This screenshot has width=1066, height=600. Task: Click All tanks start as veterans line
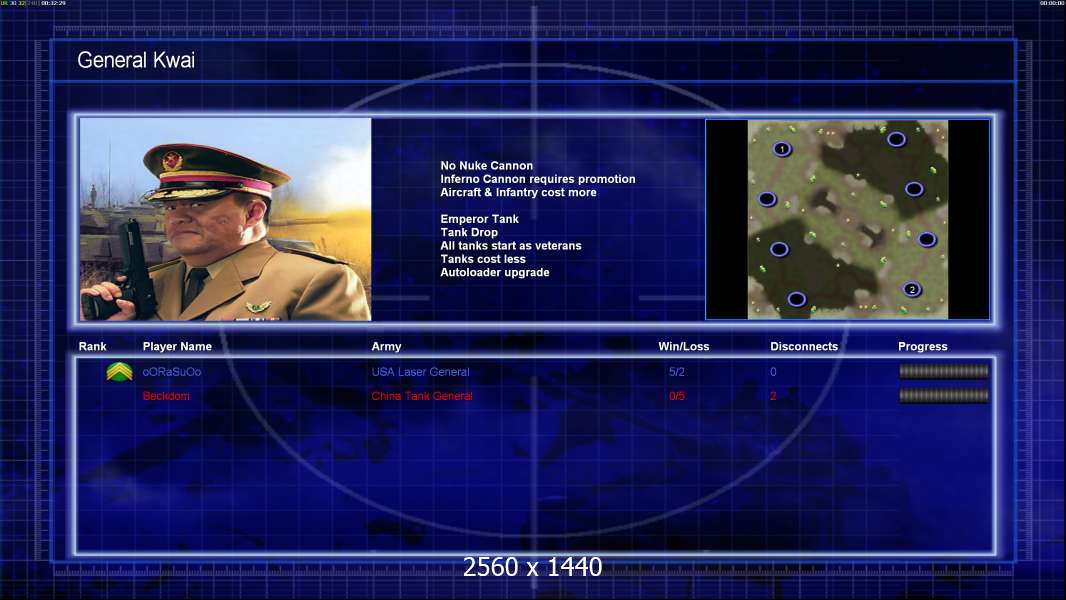(x=511, y=246)
